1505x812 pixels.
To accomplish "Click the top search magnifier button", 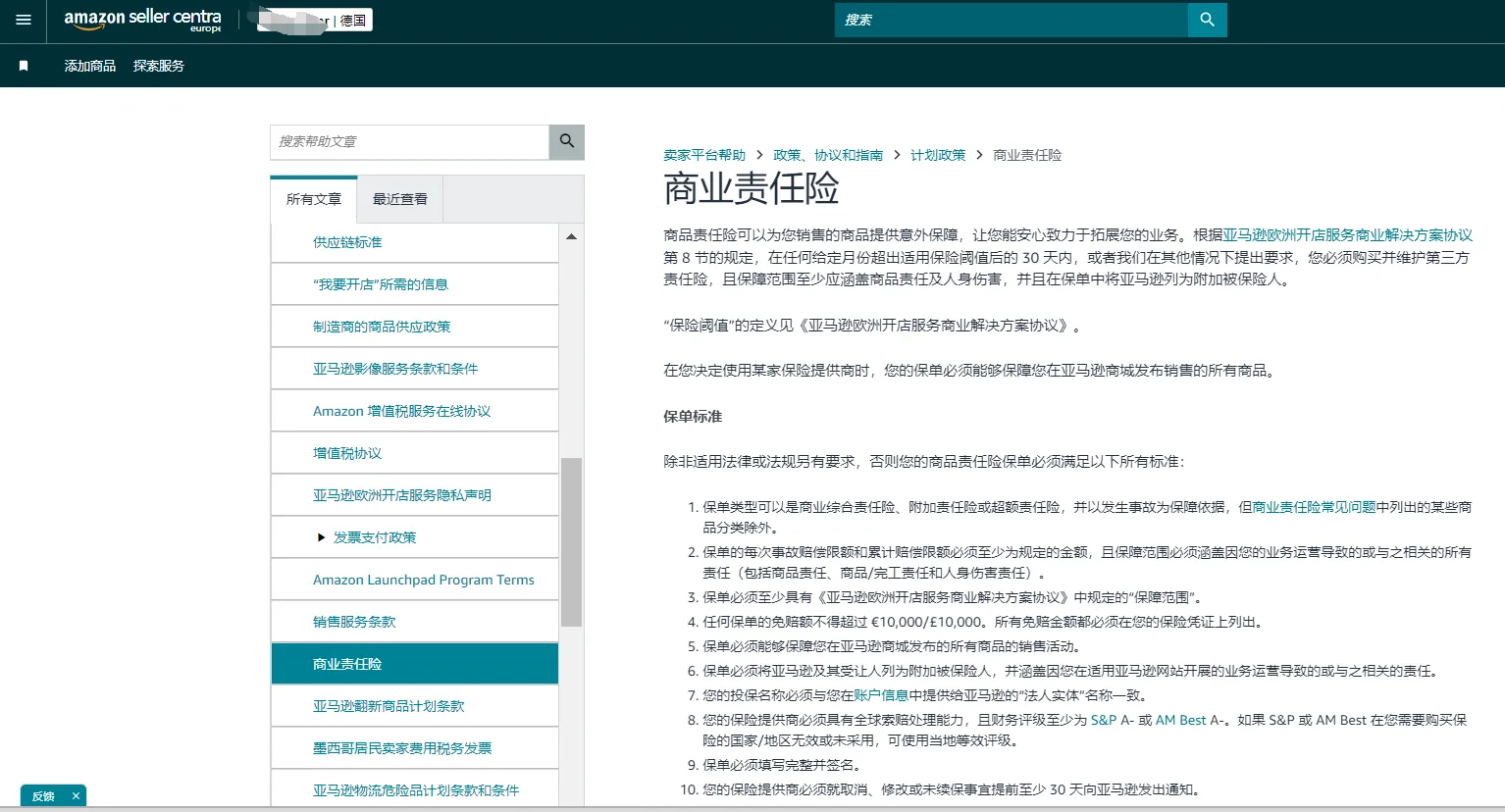I will coord(1207,20).
